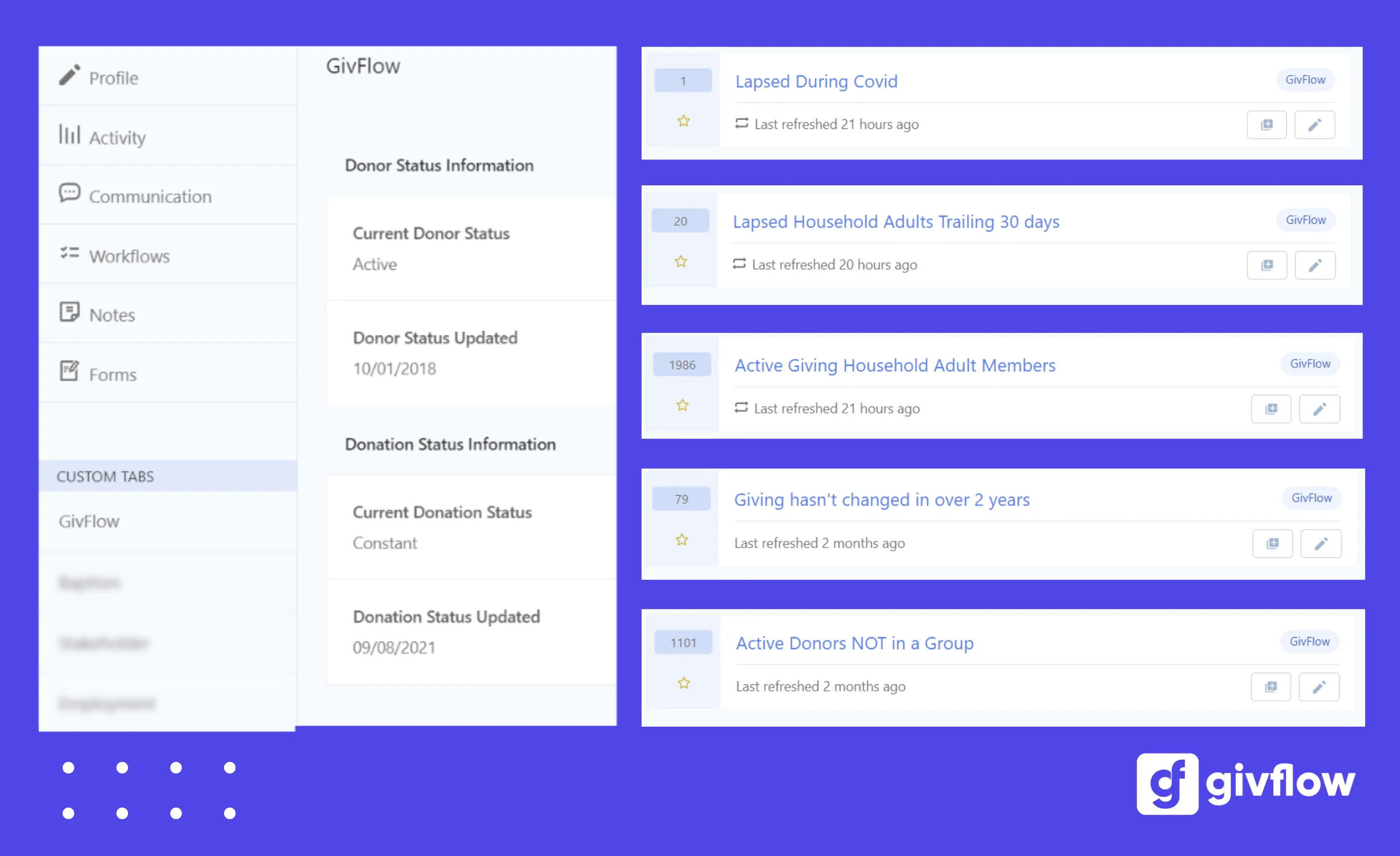Star the Lapsed During Covid segment
This screenshot has height=856, width=1400.
[x=683, y=121]
